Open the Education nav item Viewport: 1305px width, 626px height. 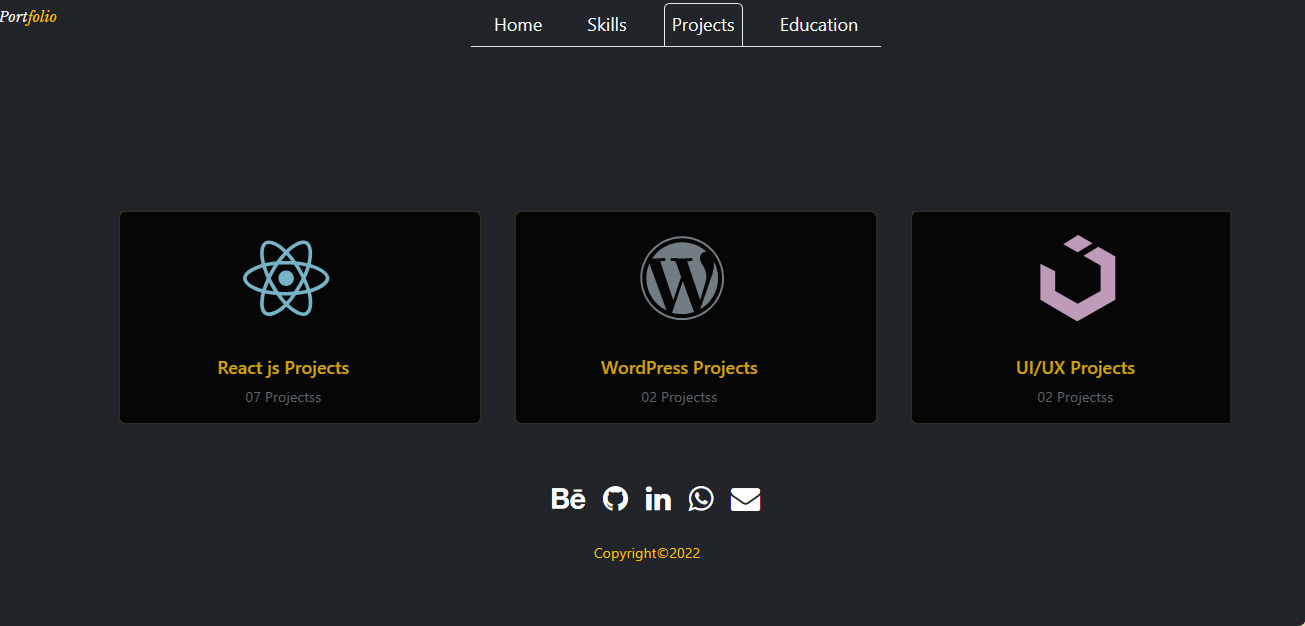(x=819, y=25)
